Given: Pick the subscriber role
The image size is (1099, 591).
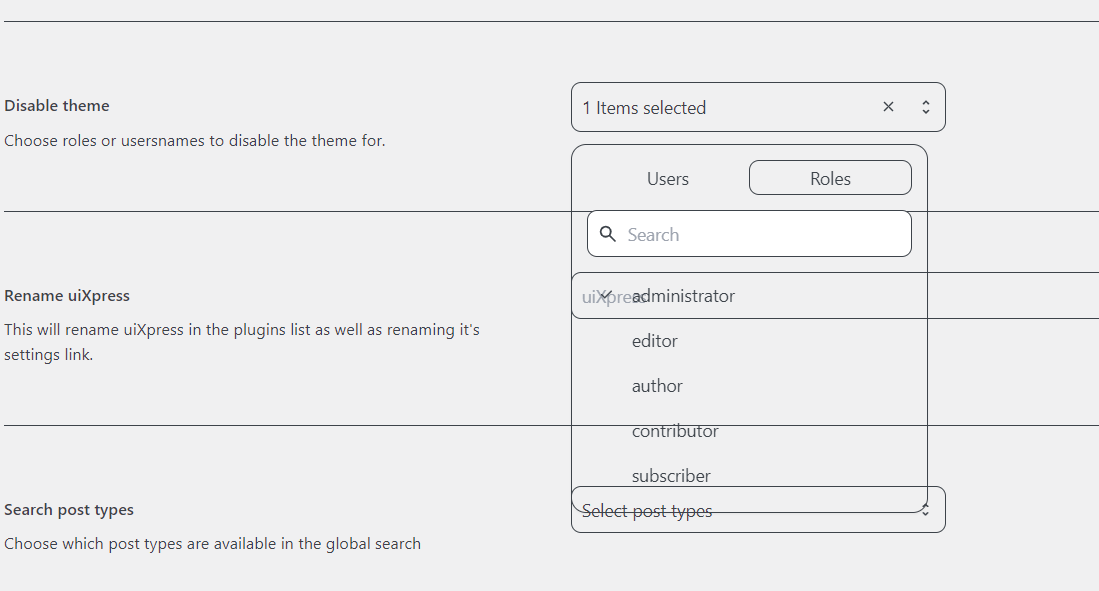Looking at the screenshot, I should [671, 476].
